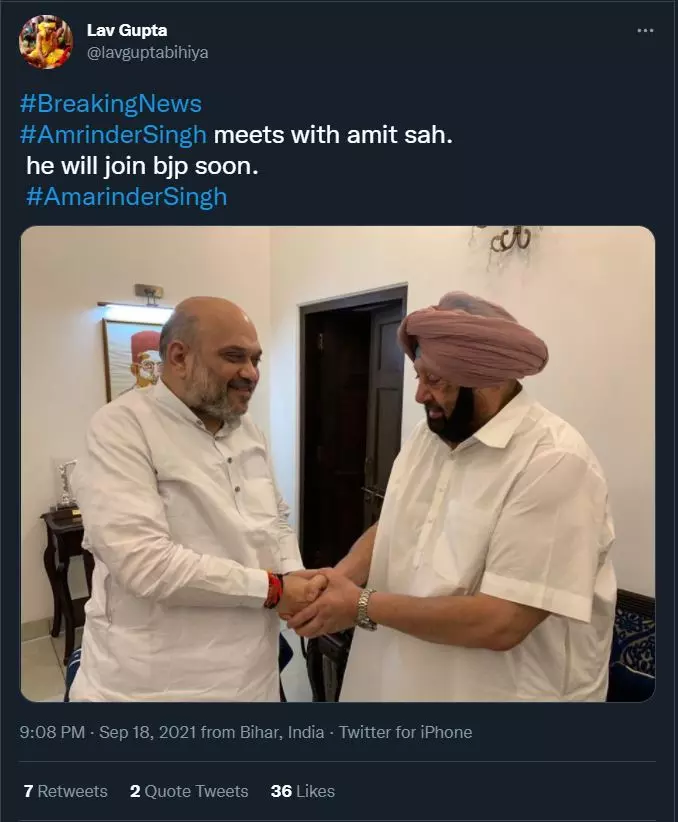
Task: Show the 2 Quote Tweets
Action: pos(189,791)
